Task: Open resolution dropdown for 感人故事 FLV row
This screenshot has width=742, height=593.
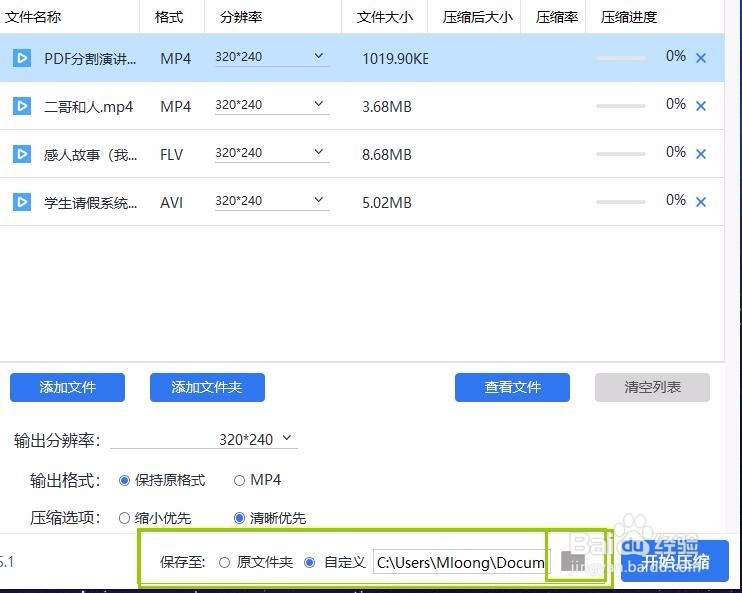Action: tap(272, 153)
